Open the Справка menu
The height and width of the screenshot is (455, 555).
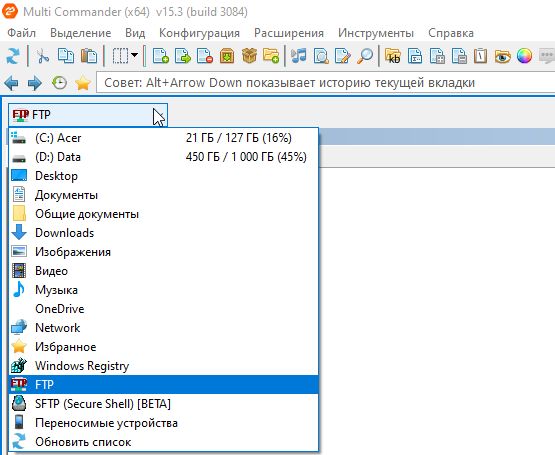pos(451,33)
